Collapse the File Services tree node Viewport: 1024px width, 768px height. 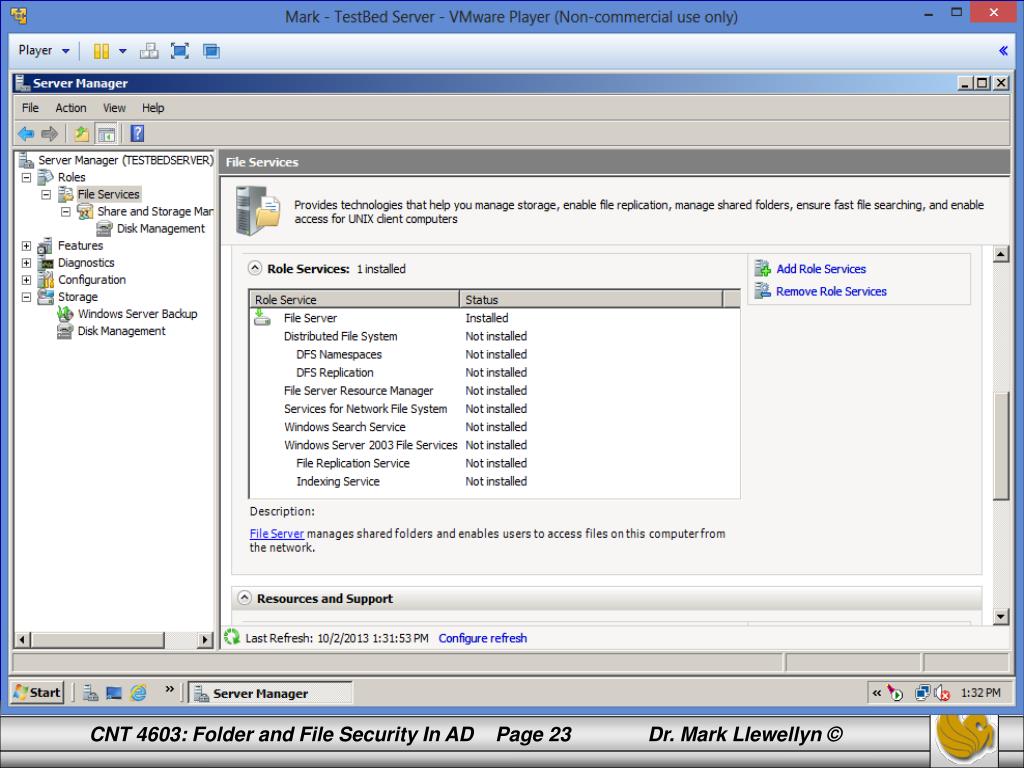(46, 195)
